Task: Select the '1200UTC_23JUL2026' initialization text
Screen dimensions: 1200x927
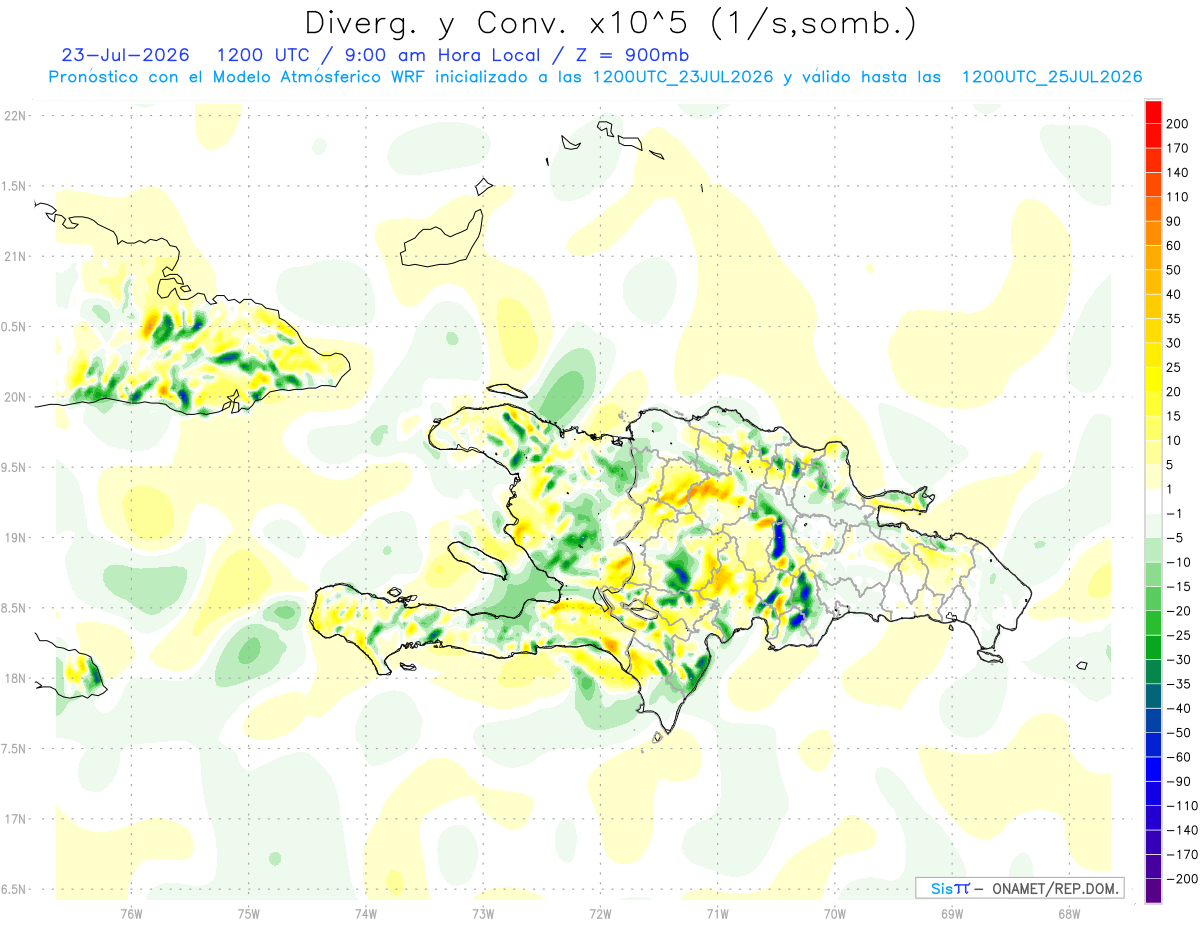Action: click(x=683, y=77)
